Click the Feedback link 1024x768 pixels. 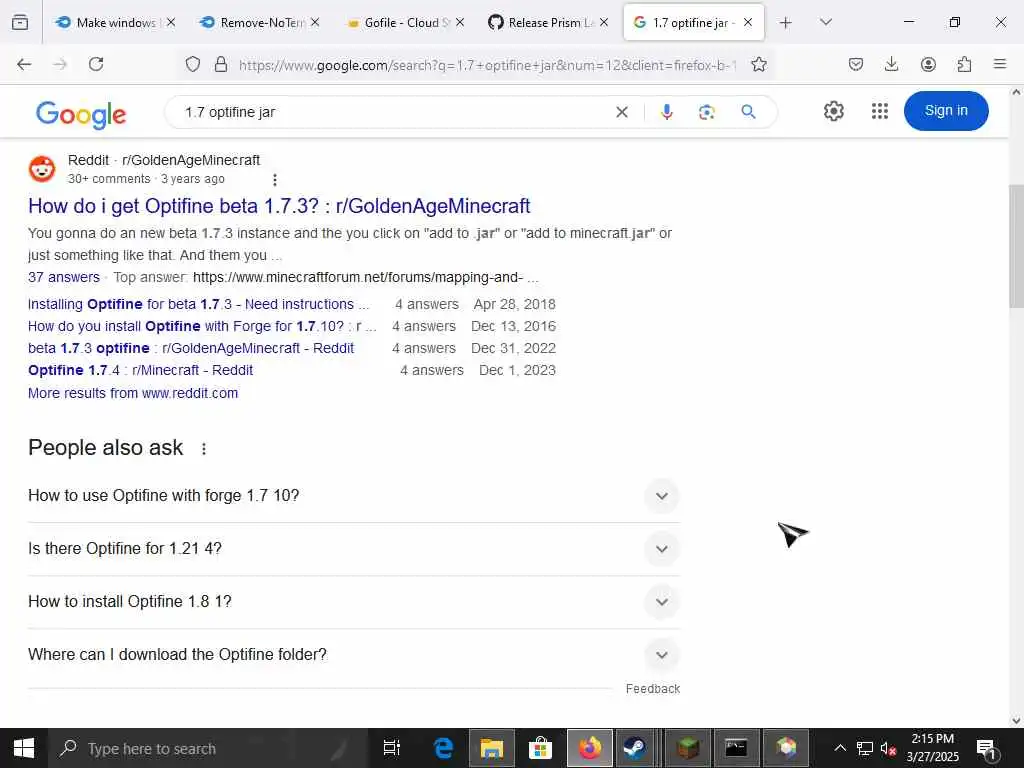click(x=652, y=689)
